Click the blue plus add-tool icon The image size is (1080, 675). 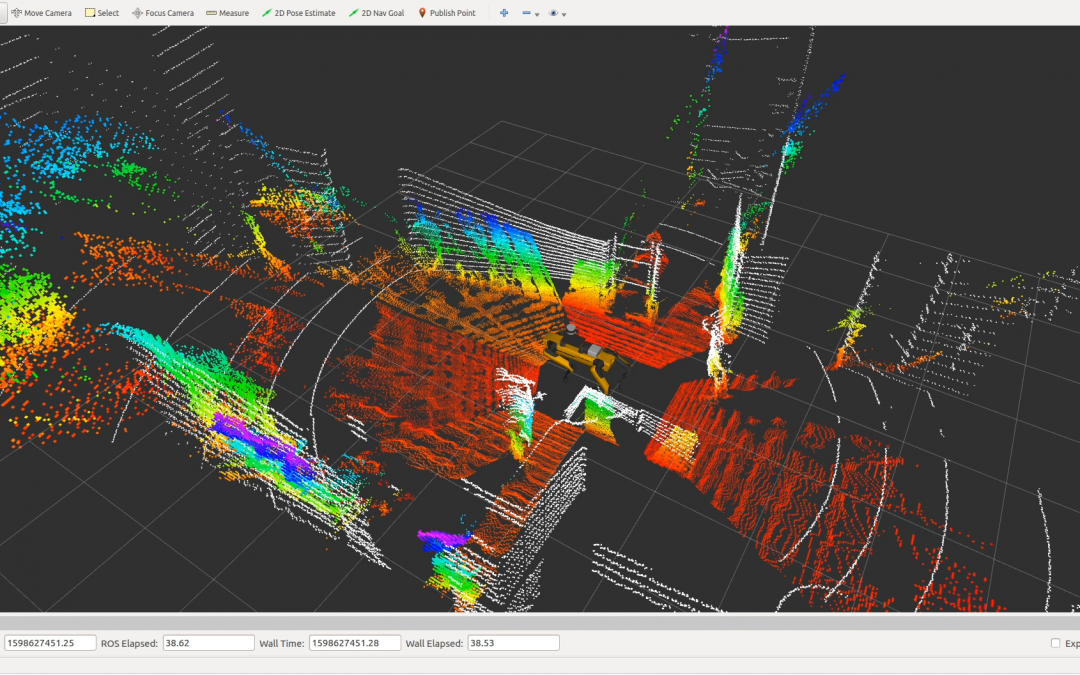(504, 13)
